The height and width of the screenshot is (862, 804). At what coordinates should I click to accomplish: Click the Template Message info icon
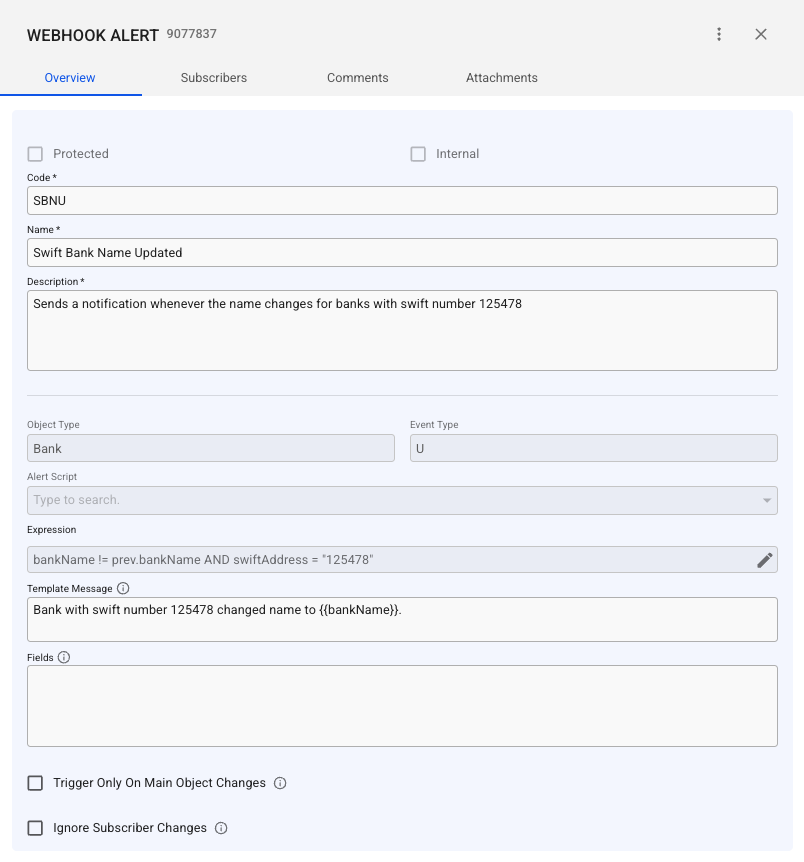123,588
